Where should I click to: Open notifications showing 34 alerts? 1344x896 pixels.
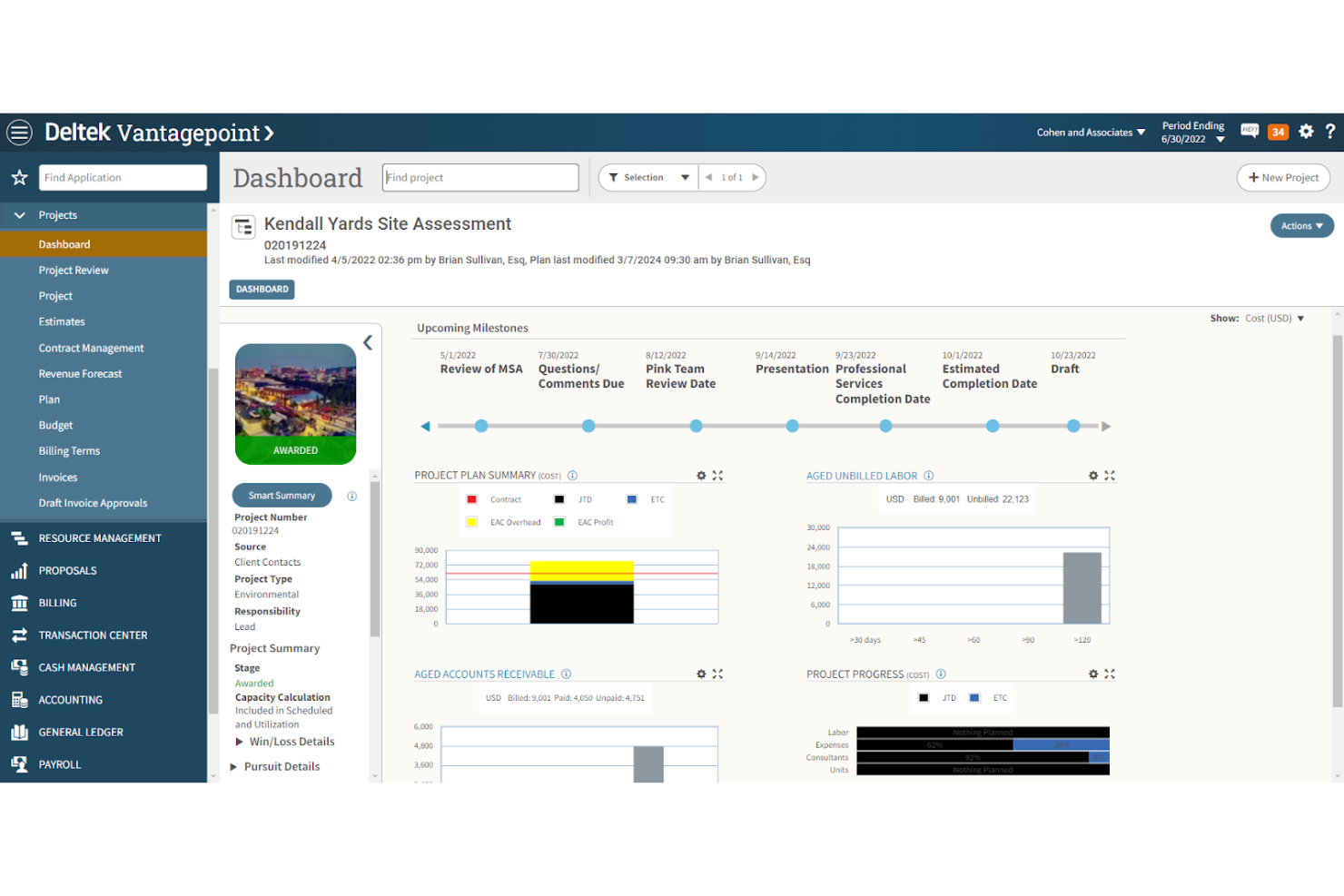(1278, 131)
